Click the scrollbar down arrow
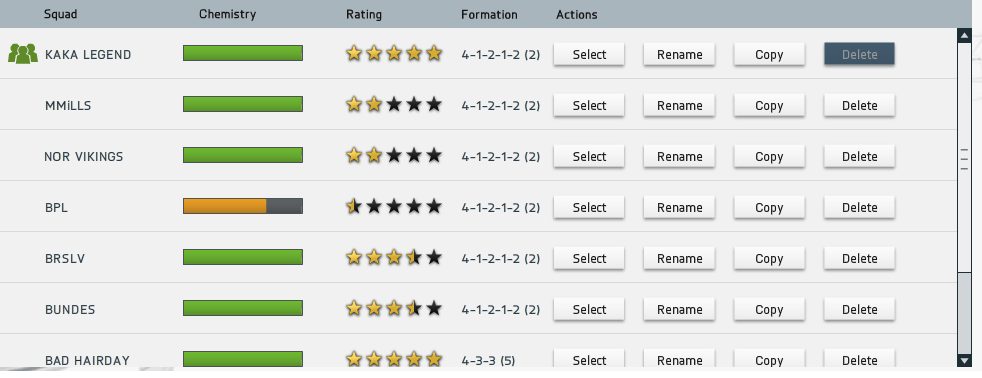This screenshot has height=378, width=982. pos(964,360)
